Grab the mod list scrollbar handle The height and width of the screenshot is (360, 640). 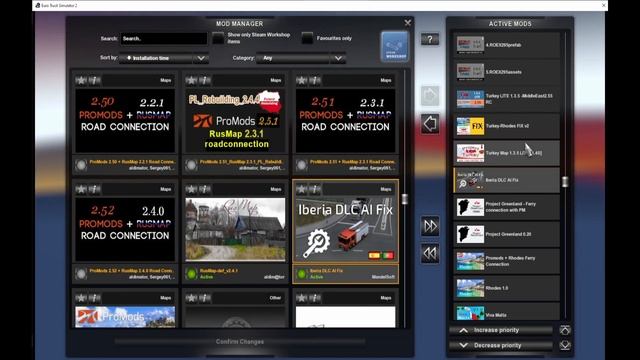click(404, 199)
